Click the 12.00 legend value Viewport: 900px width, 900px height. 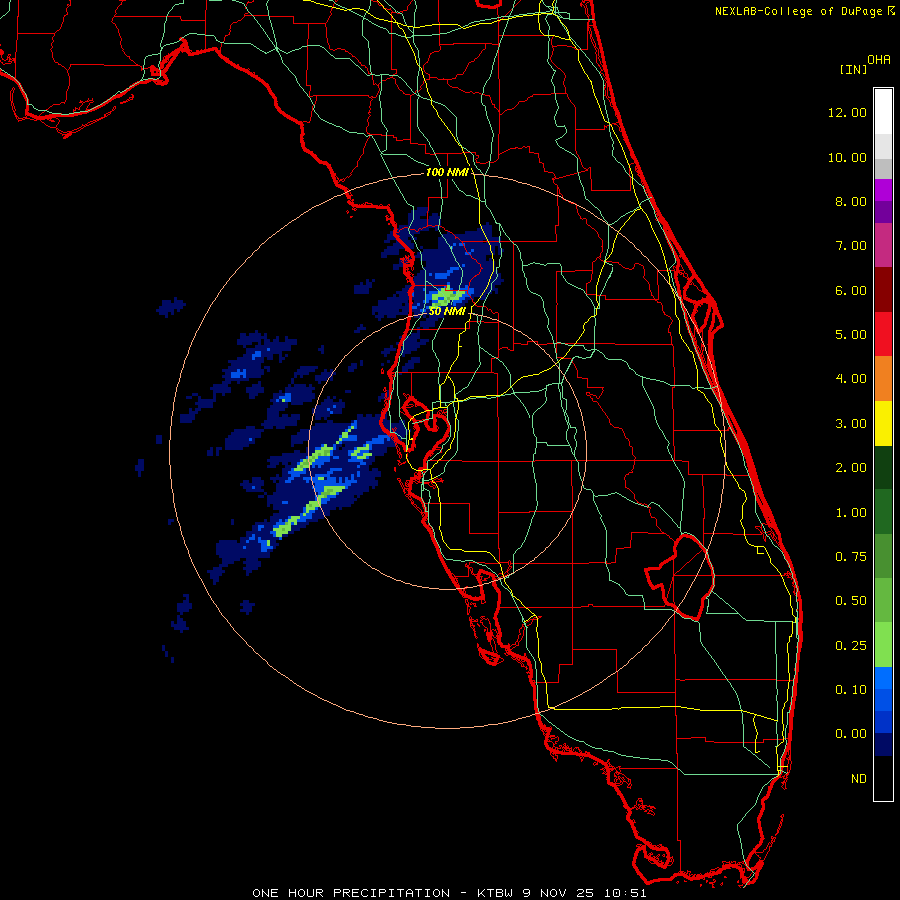click(847, 112)
